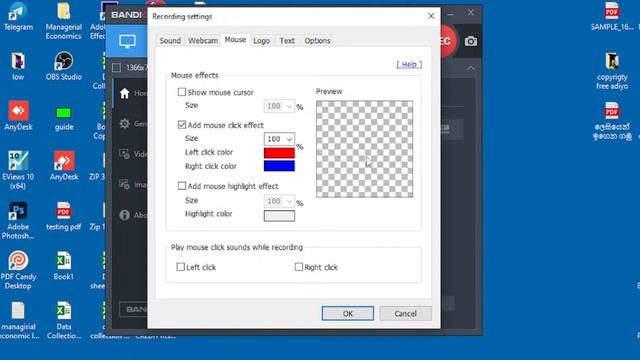The width and height of the screenshot is (640, 360).
Task: Click the Bandicam Video sidebar icon
Action: click(124, 154)
